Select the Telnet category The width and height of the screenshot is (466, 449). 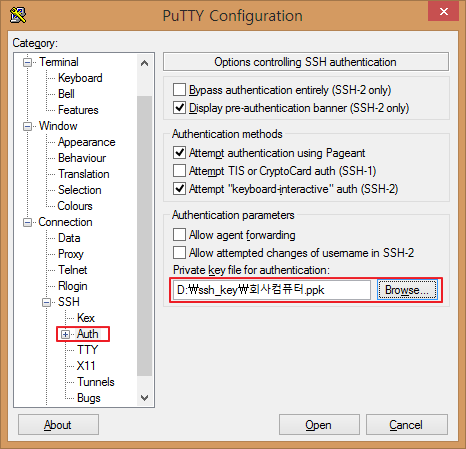(72, 270)
